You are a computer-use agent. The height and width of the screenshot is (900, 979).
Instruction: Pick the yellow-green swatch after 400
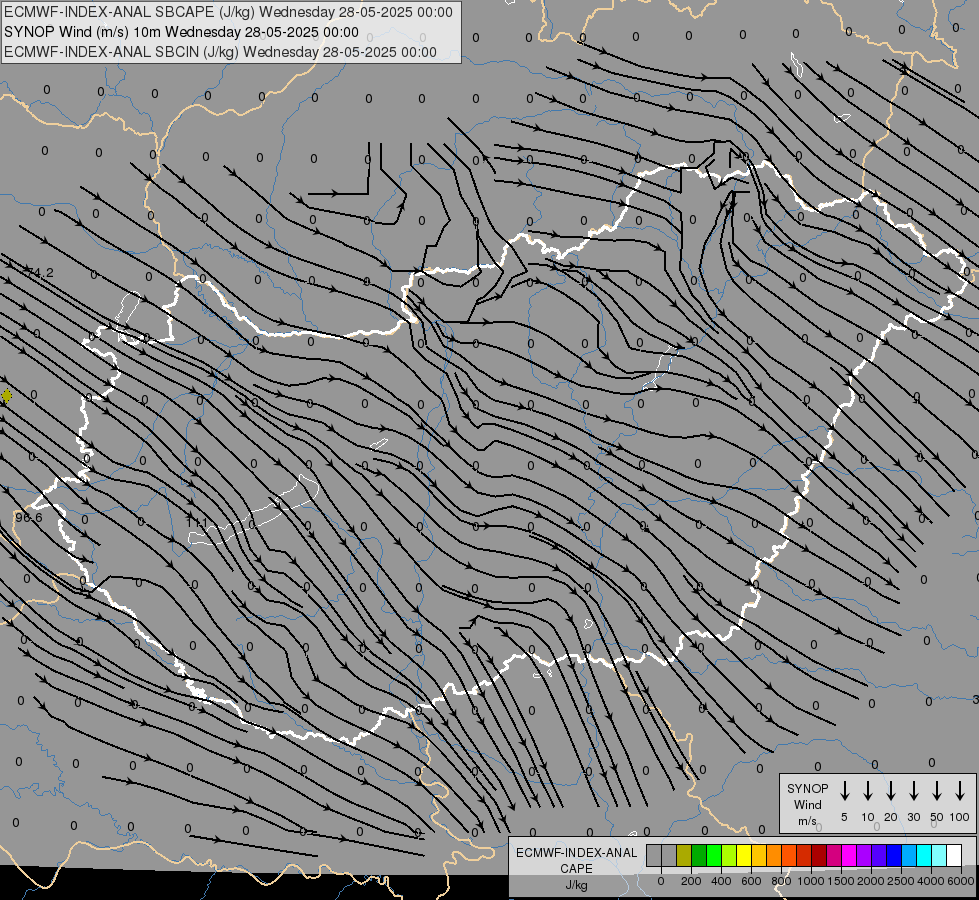point(729,855)
